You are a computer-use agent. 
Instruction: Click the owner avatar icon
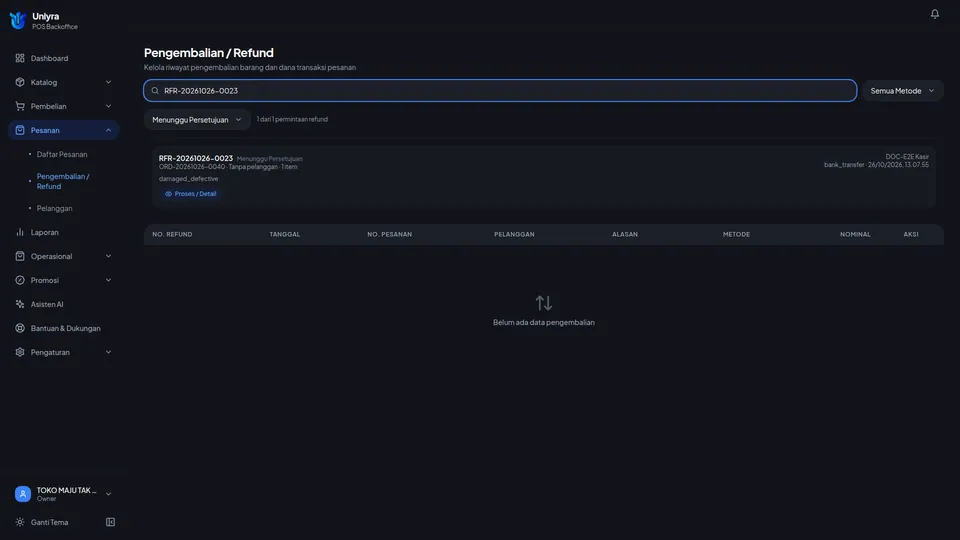pyautogui.click(x=23, y=493)
